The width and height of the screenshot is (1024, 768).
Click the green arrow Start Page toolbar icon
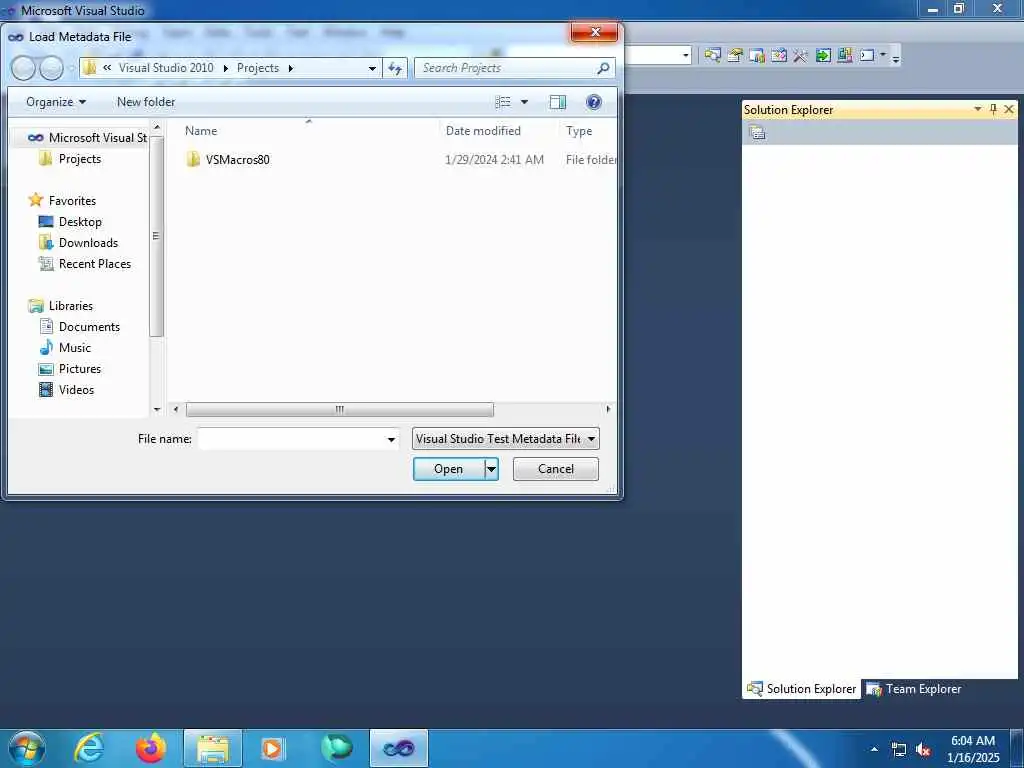pyautogui.click(x=823, y=56)
